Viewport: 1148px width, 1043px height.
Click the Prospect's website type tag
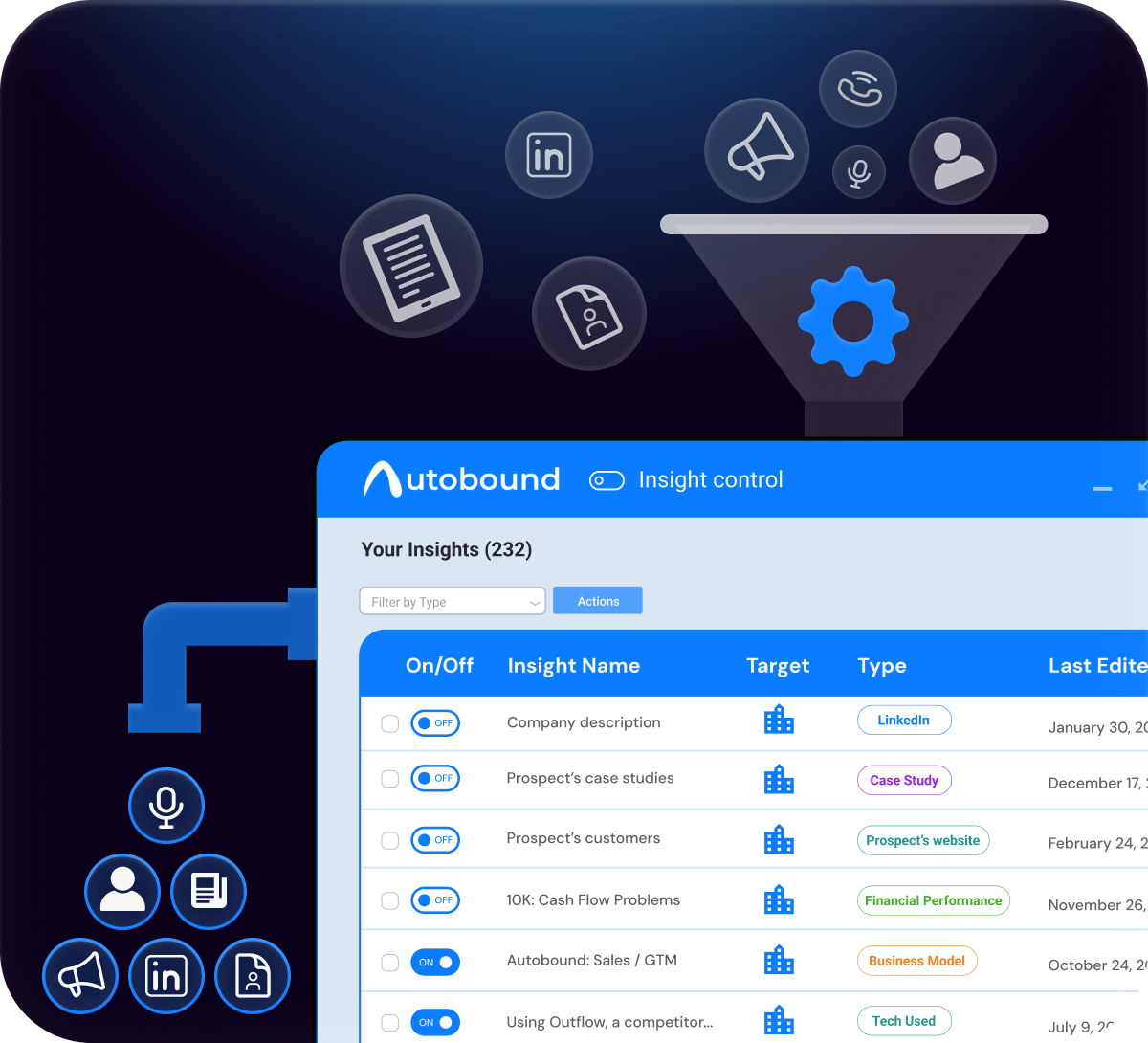coord(923,840)
